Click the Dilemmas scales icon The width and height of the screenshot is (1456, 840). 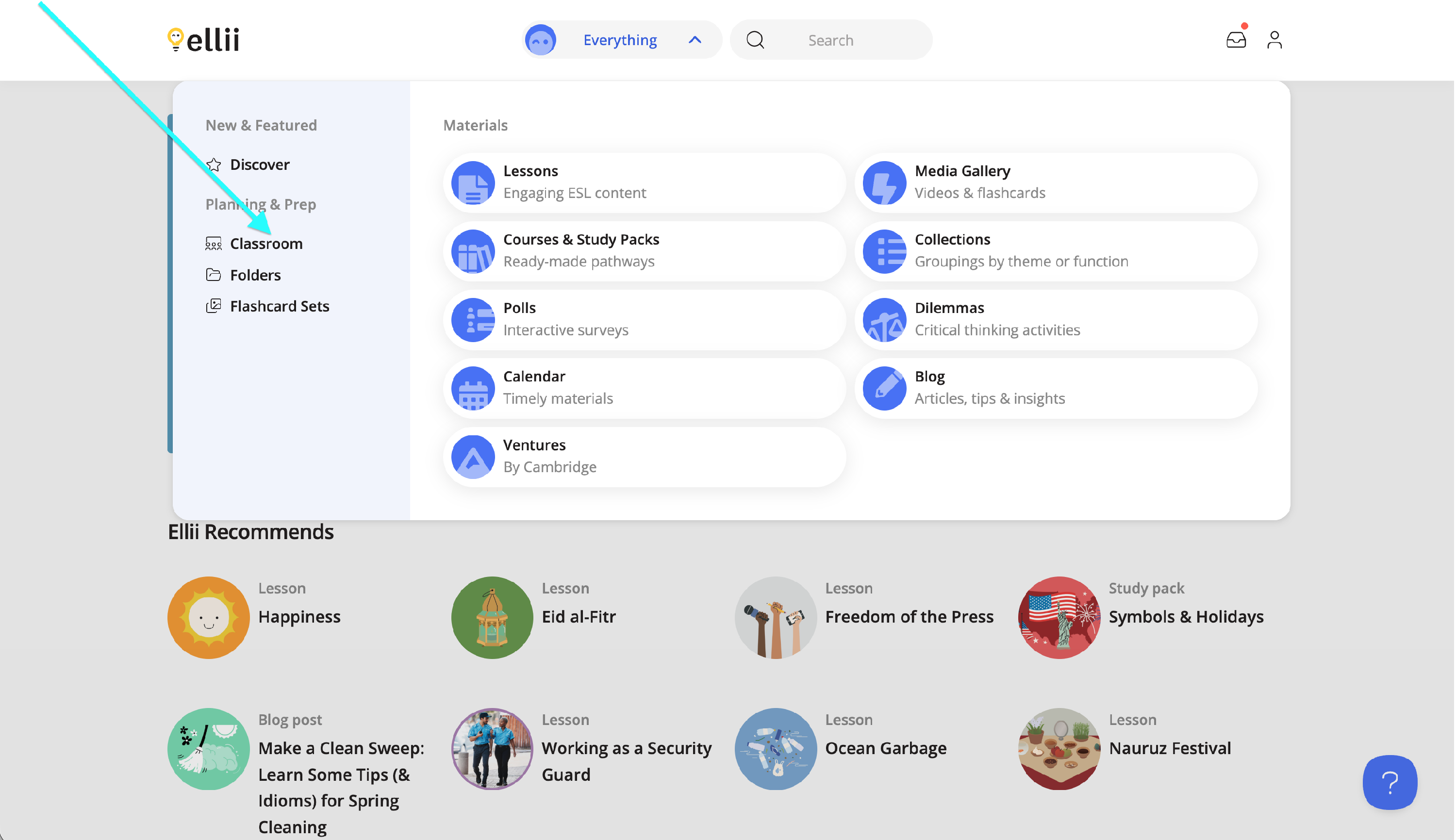click(885, 320)
